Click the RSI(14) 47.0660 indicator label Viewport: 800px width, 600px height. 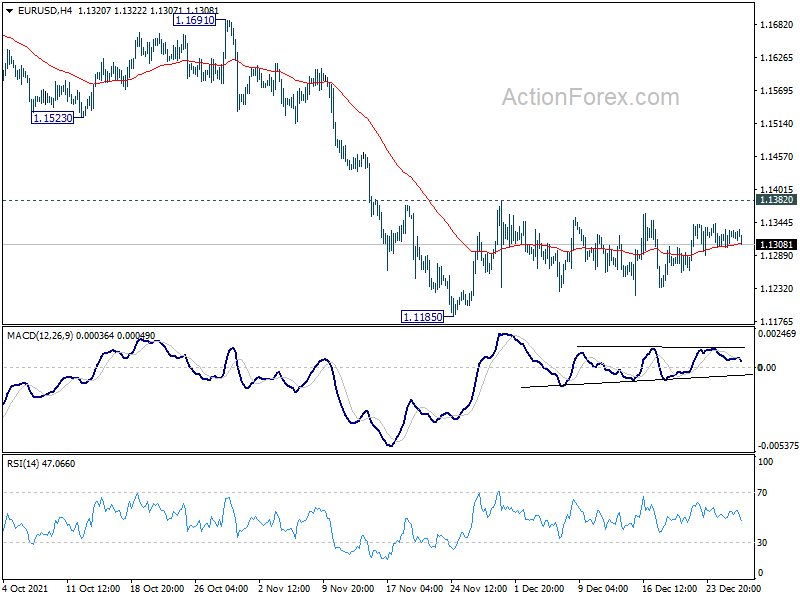tap(41, 464)
